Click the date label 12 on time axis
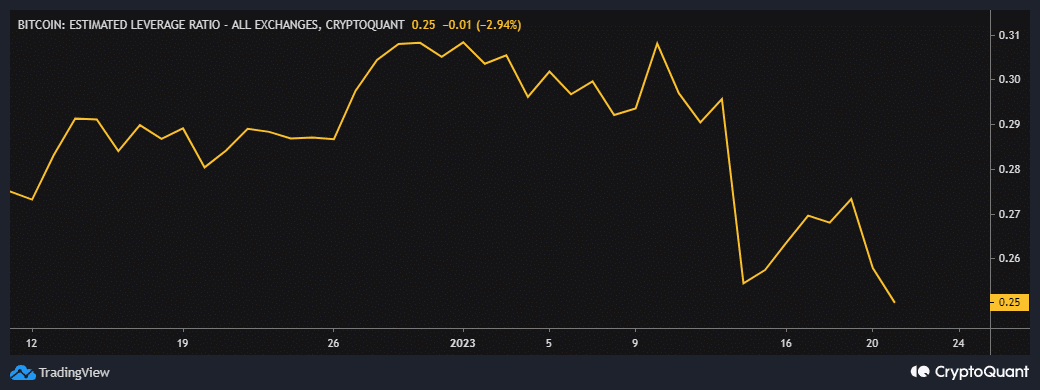This screenshot has height=390, width=1040. click(x=31, y=343)
